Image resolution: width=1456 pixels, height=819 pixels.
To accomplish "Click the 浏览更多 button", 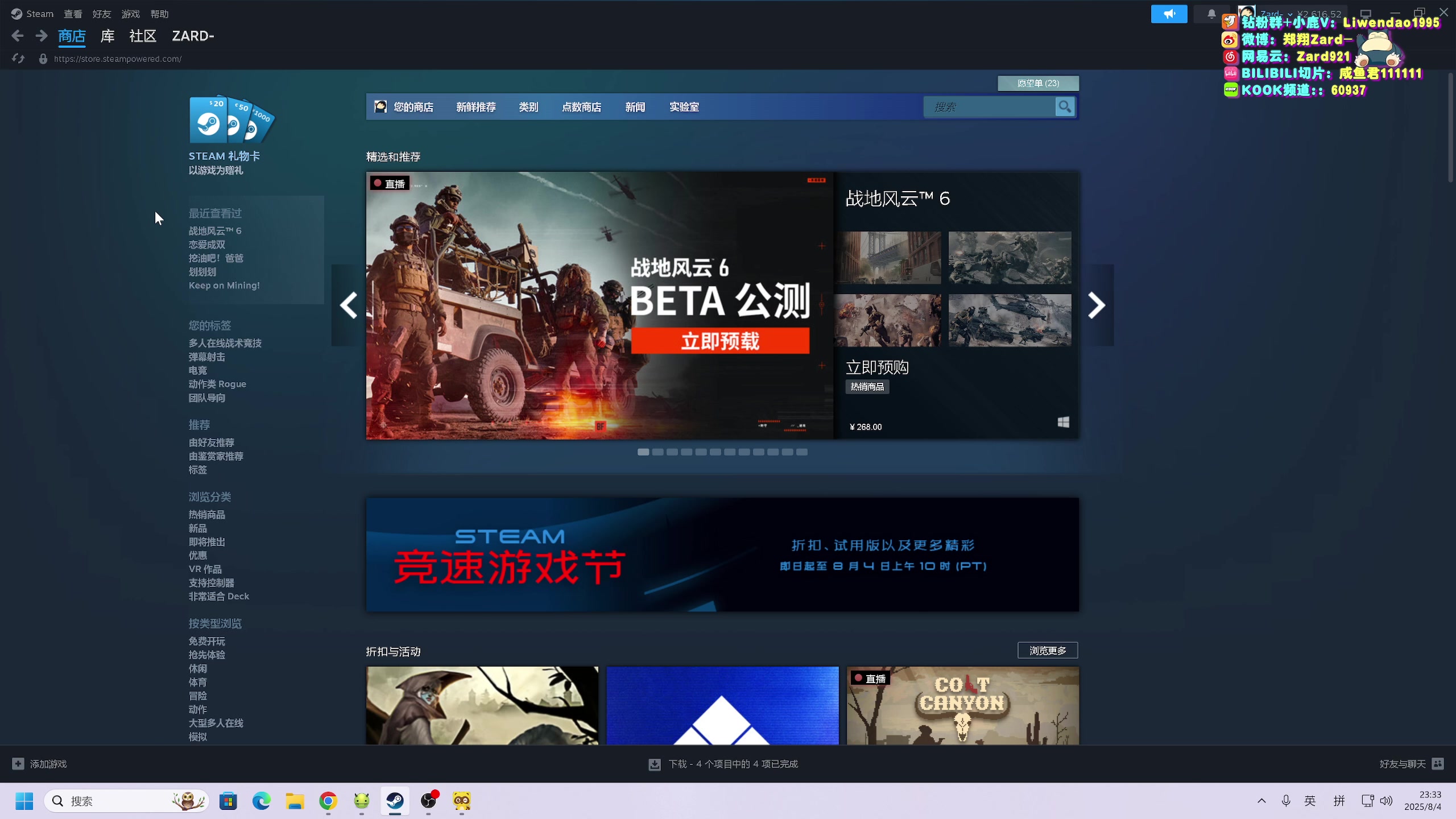I will [1048, 650].
